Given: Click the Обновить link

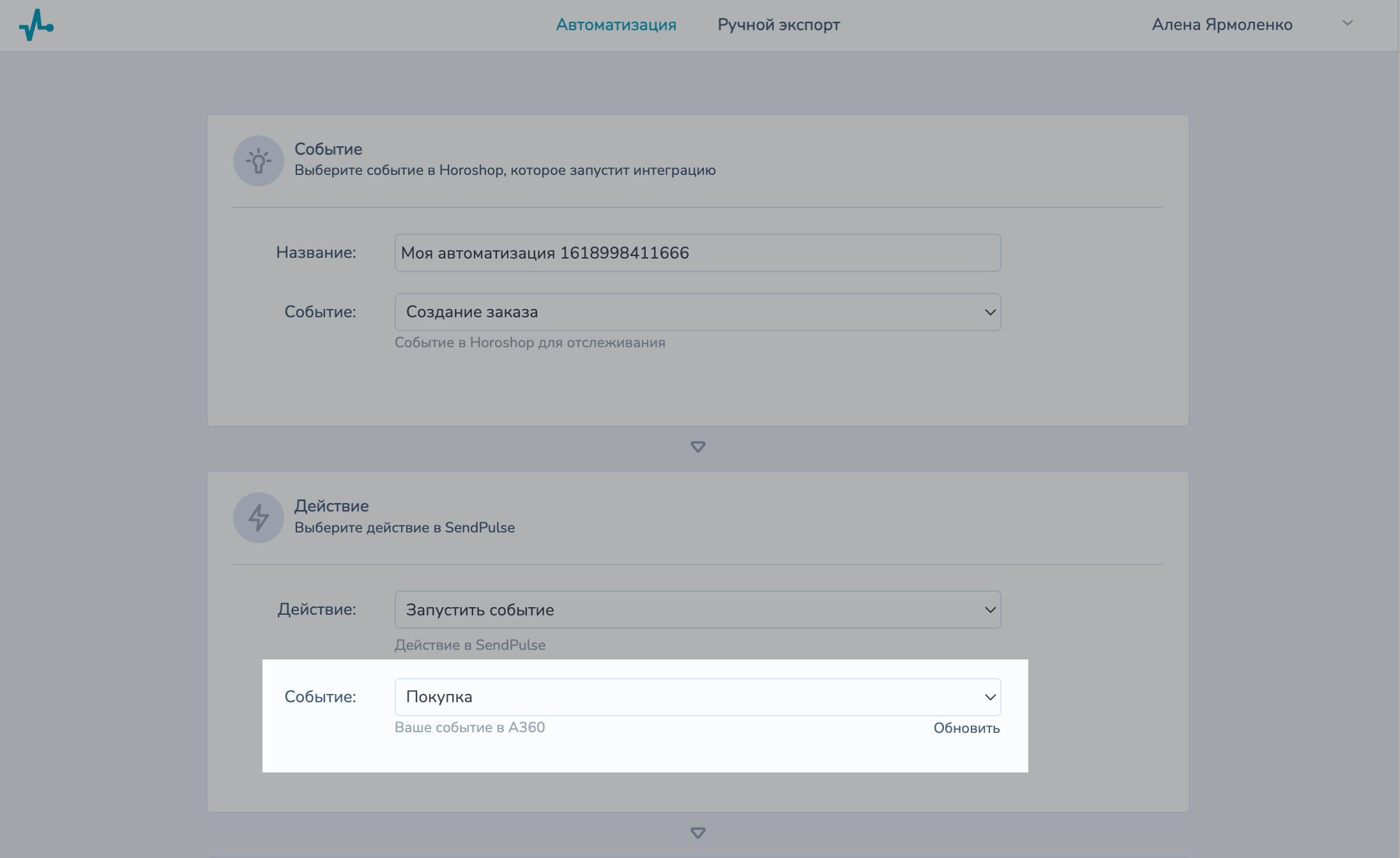Looking at the screenshot, I should pos(966,728).
